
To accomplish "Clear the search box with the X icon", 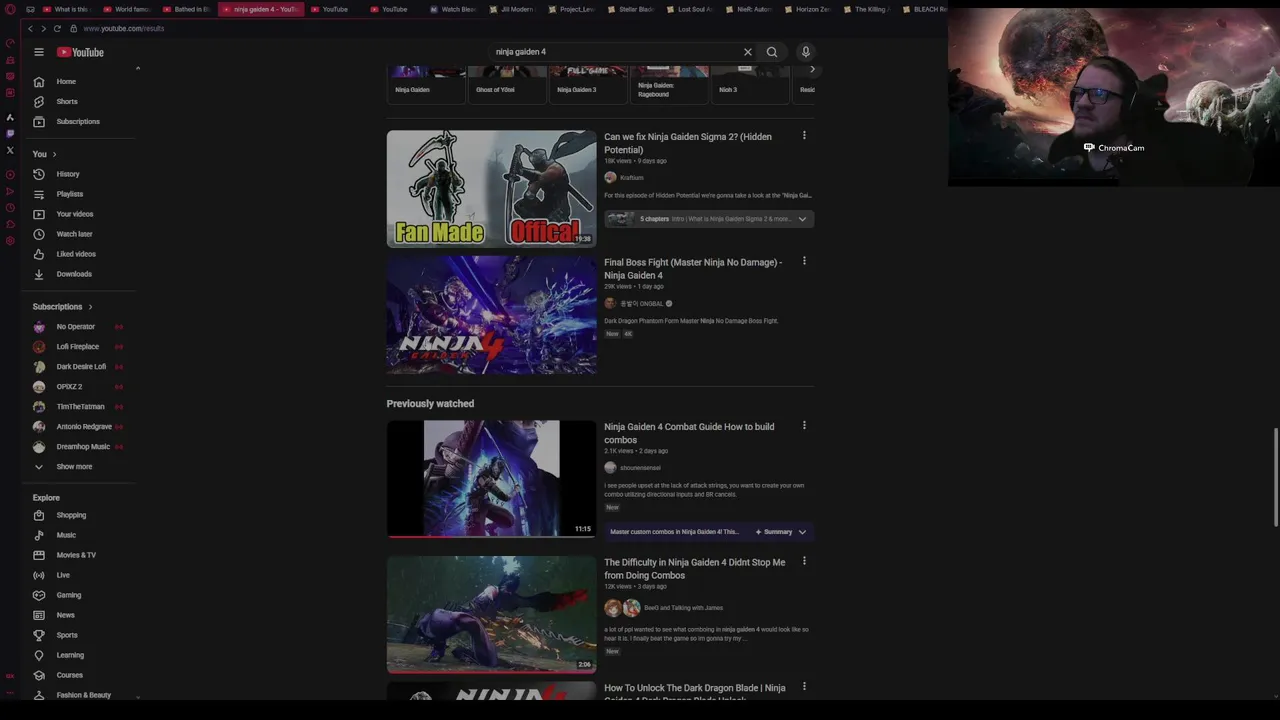I will pyautogui.click(x=747, y=52).
